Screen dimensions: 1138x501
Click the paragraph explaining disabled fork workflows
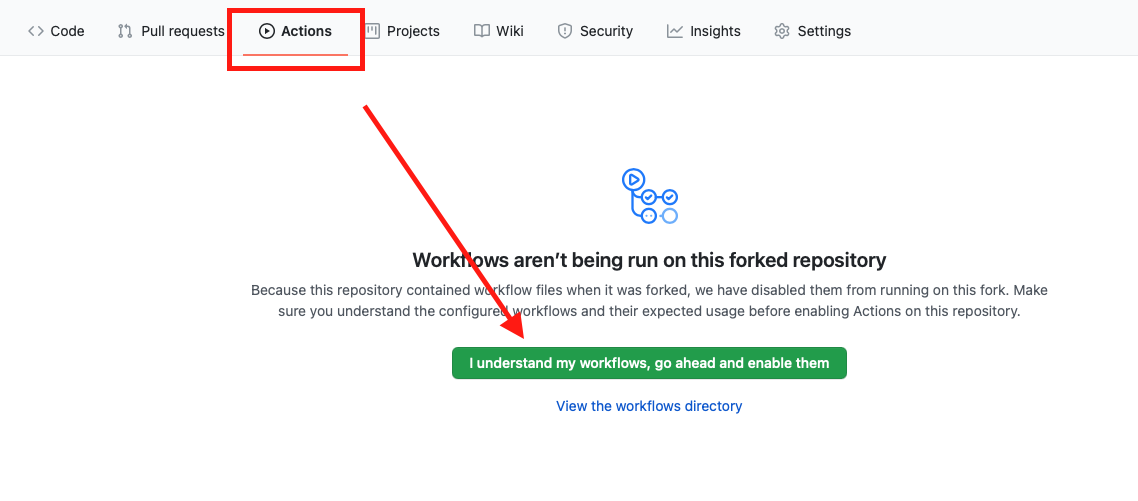[x=649, y=301]
